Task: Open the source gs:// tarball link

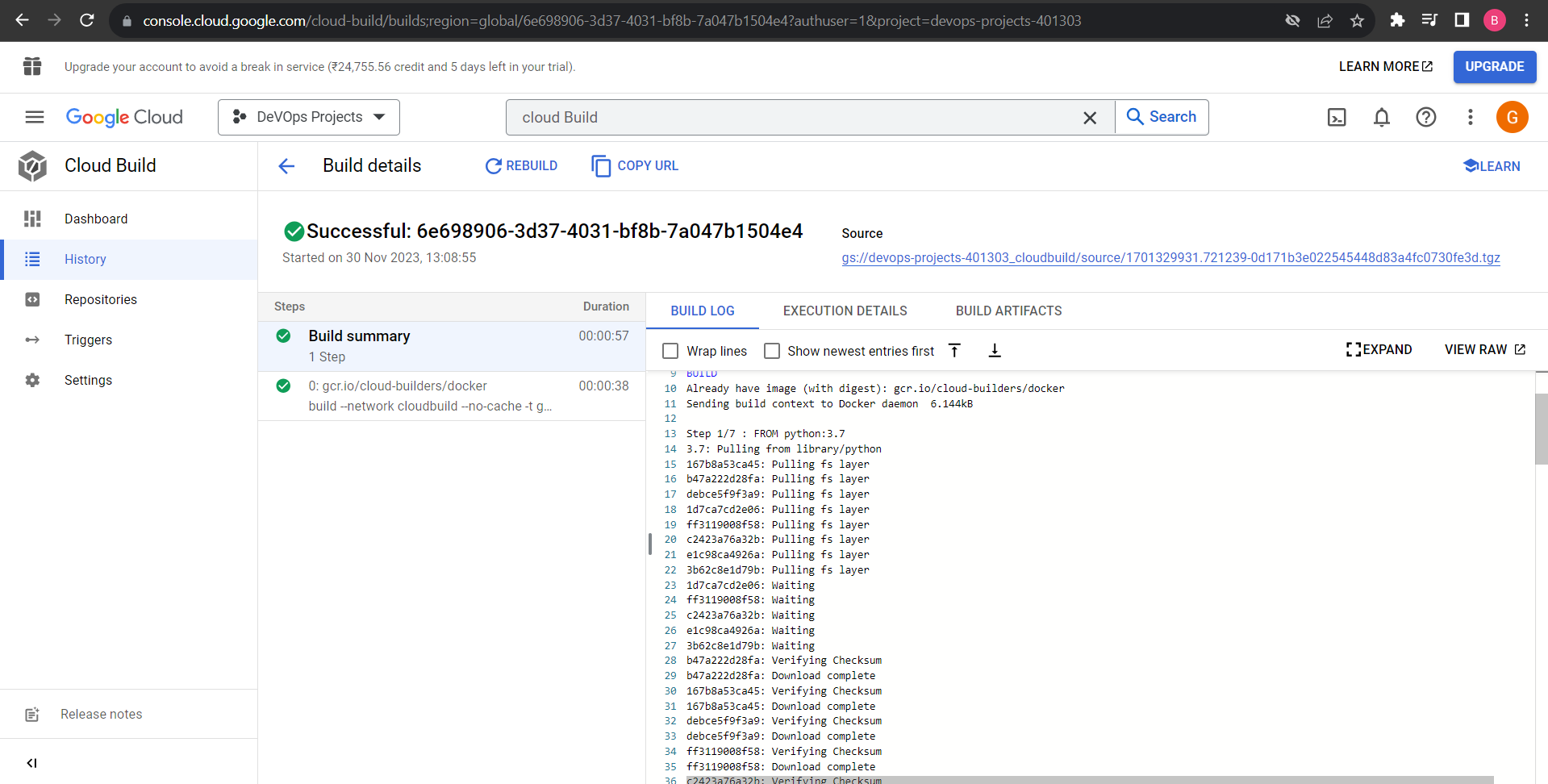Action: pos(1170,257)
